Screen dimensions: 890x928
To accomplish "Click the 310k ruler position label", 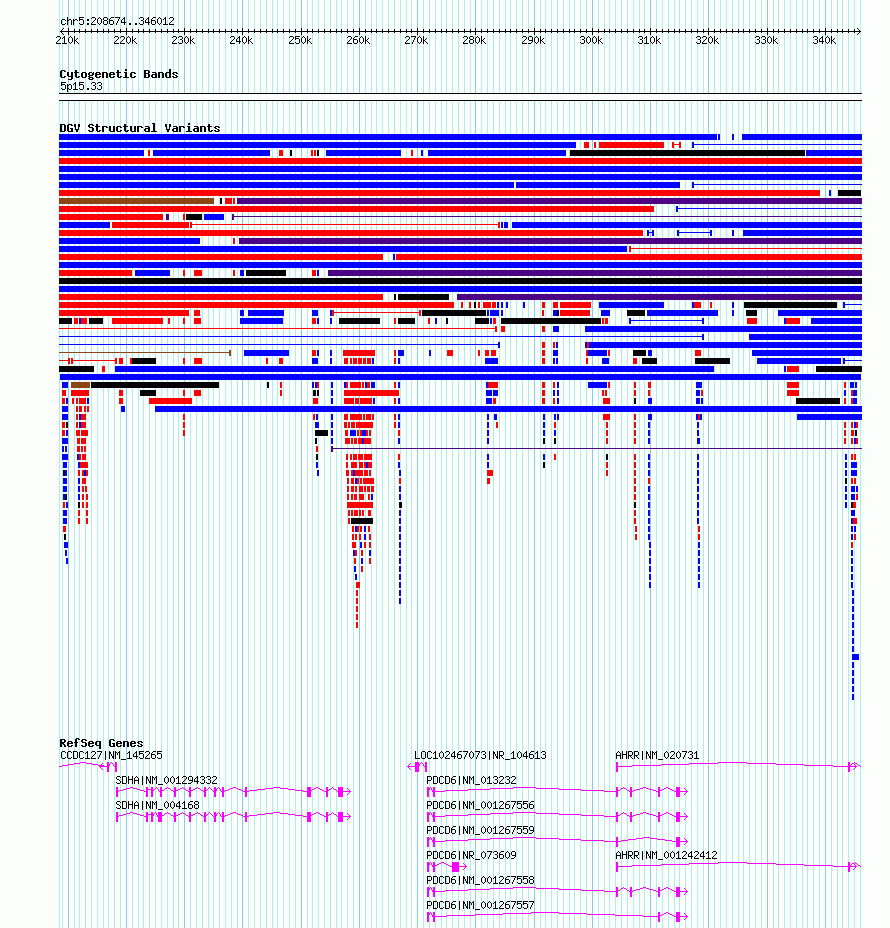I will 649,40.
